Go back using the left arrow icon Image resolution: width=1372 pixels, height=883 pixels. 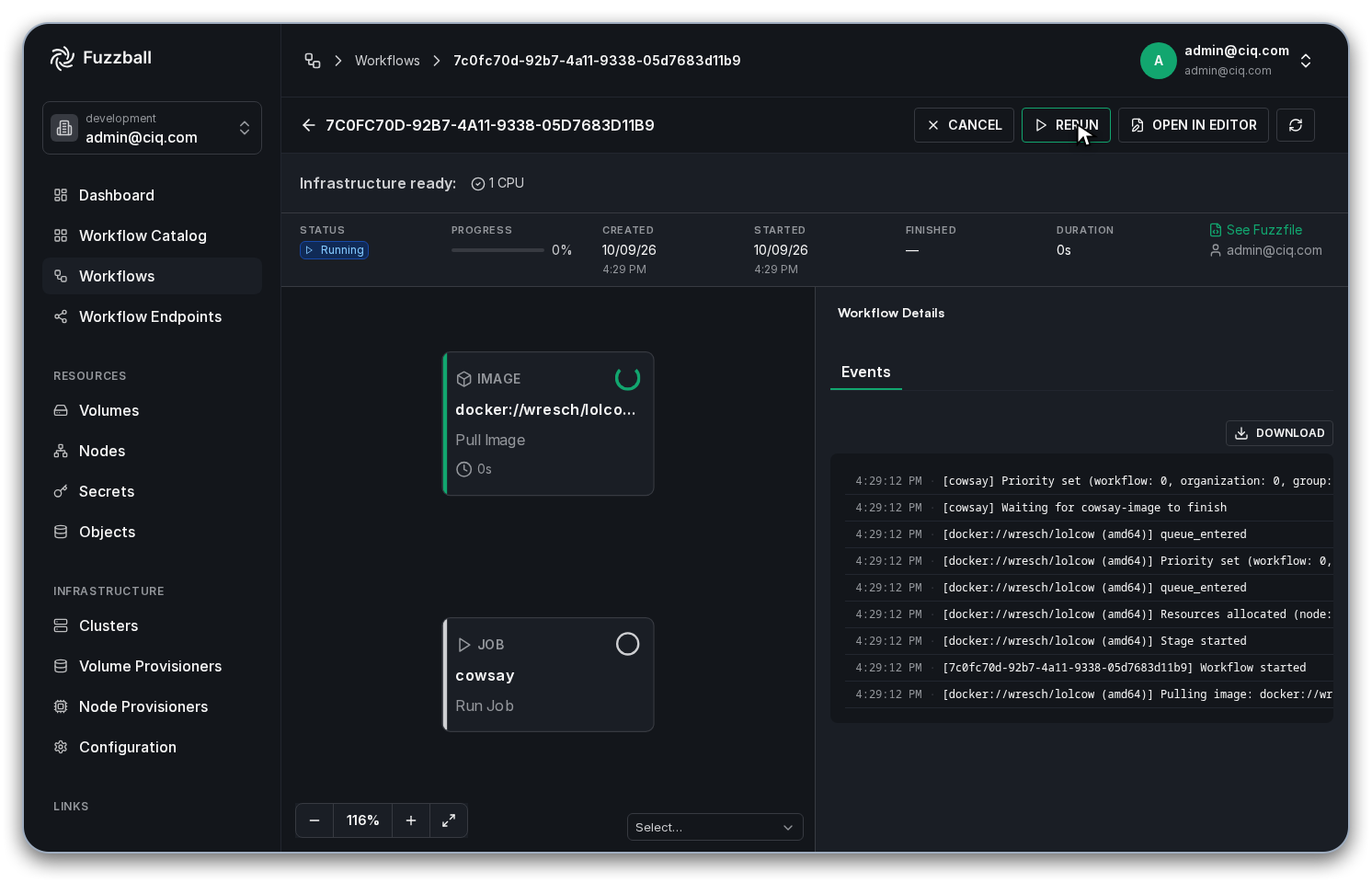click(309, 125)
